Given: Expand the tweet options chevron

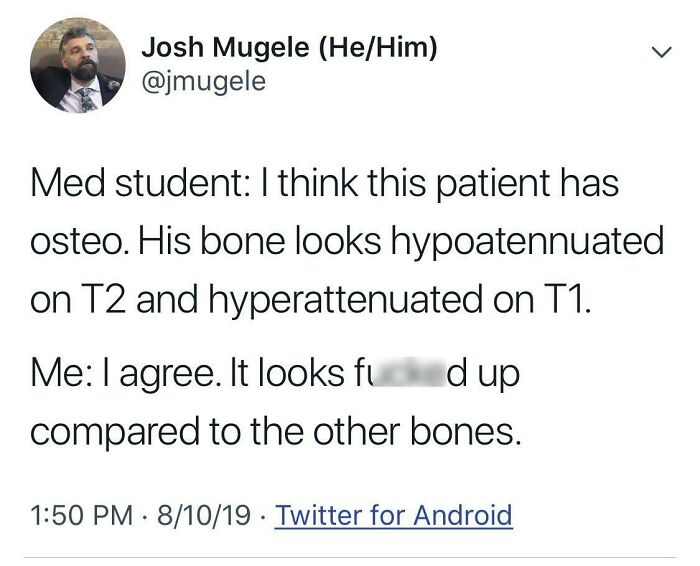Looking at the screenshot, I should click(657, 51).
